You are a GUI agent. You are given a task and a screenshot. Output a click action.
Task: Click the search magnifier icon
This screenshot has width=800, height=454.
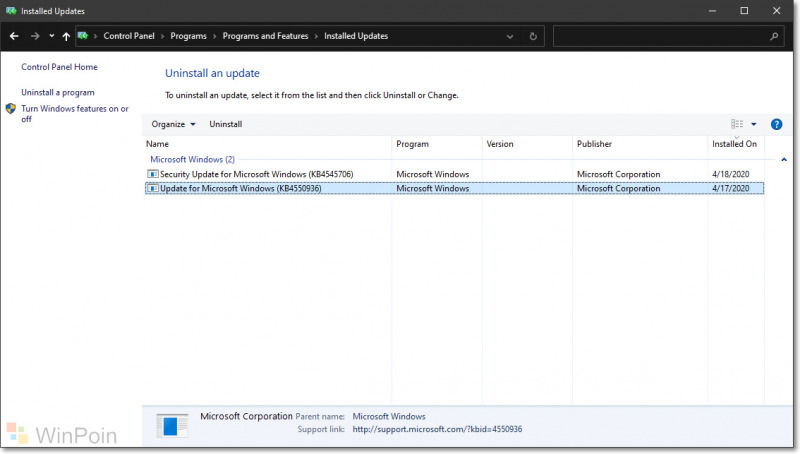(x=774, y=36)
